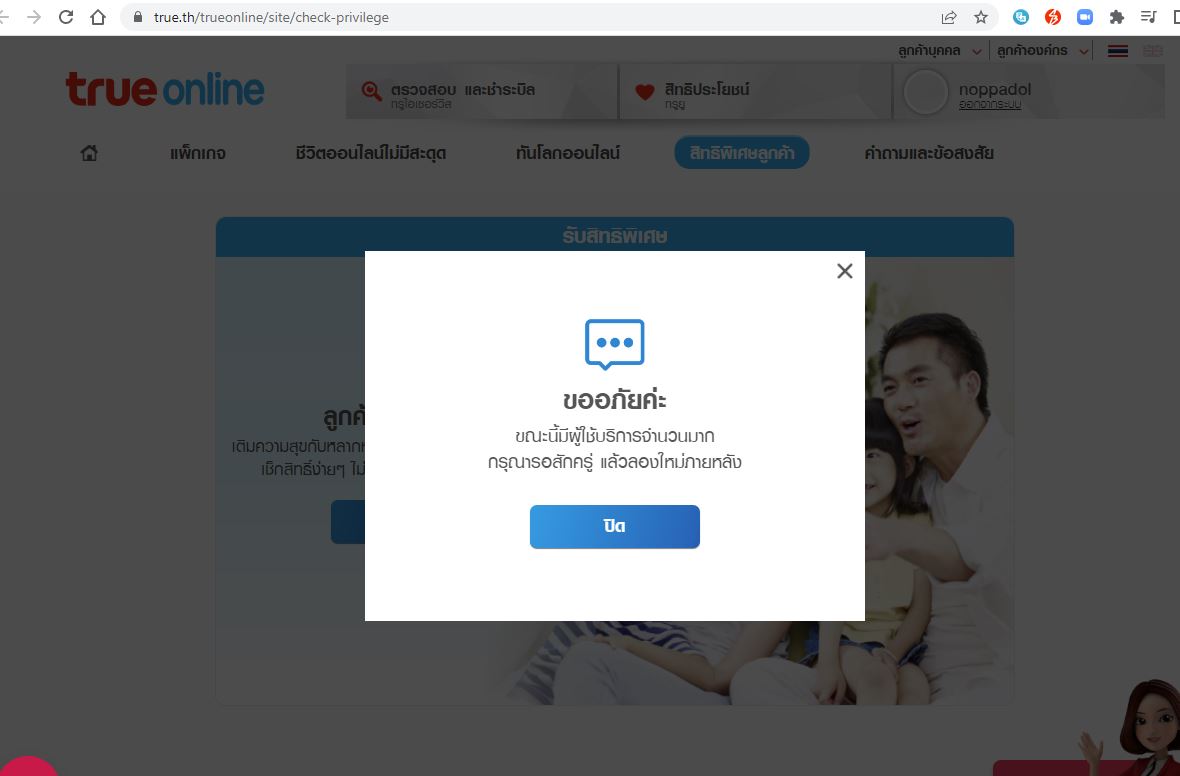Open the Extensions puzzle icon
The width and height of the screenshot is (1180, 776).
pos(1117,17)
